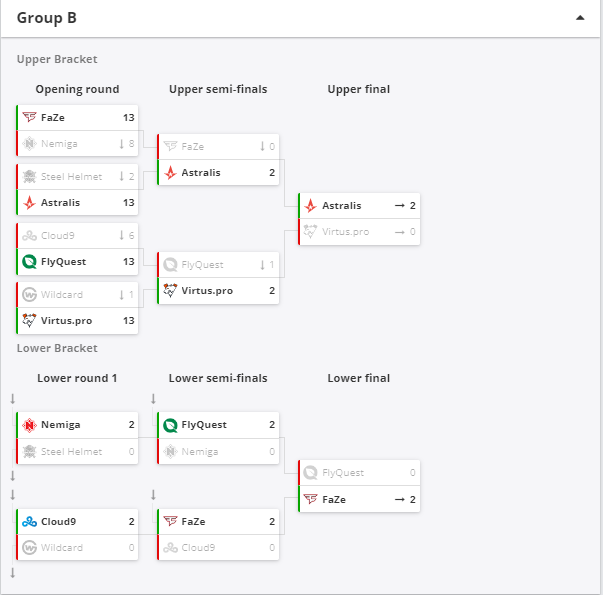Click the Wildcard logo in opening round
The width and height of the screenshot is (603, 595).
(29, 295)
